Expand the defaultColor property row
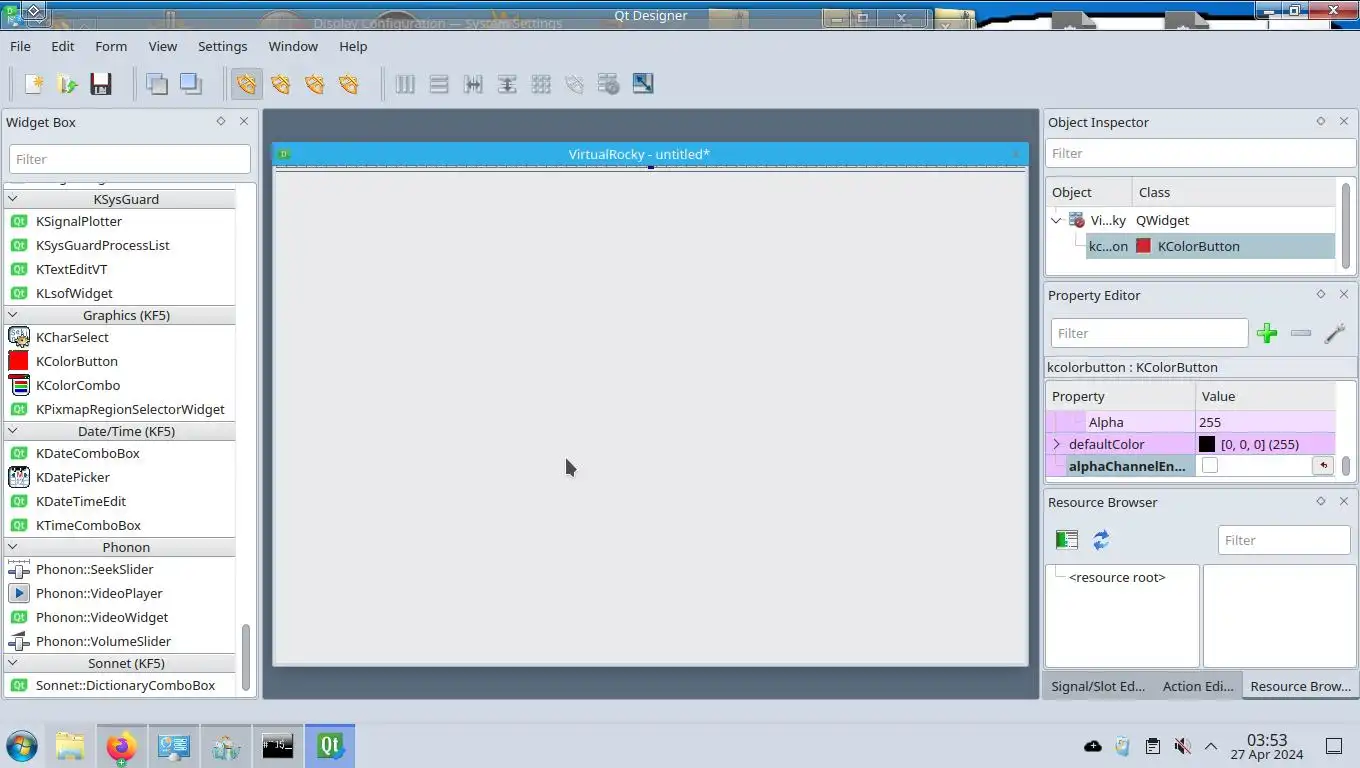Viewport: 1360px width, 768px height. coord(1057,444)
